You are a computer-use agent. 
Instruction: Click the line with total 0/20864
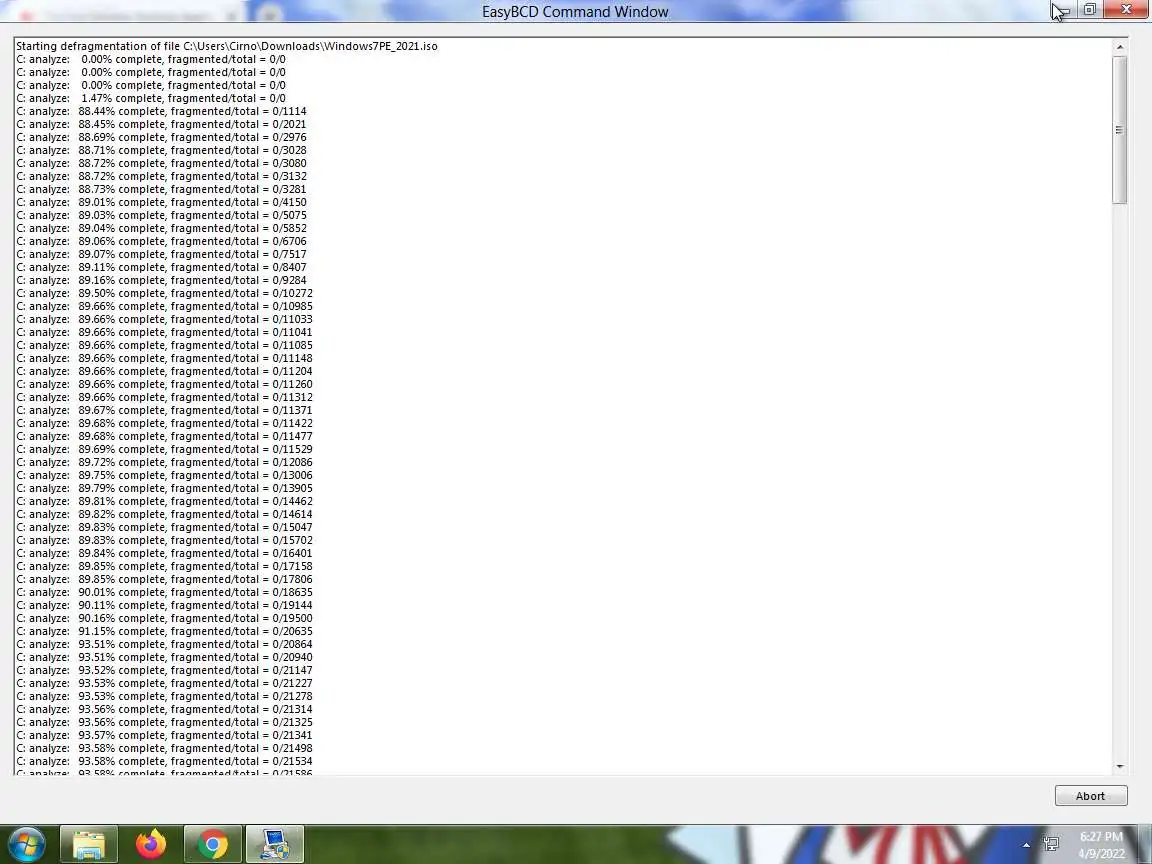165,644
